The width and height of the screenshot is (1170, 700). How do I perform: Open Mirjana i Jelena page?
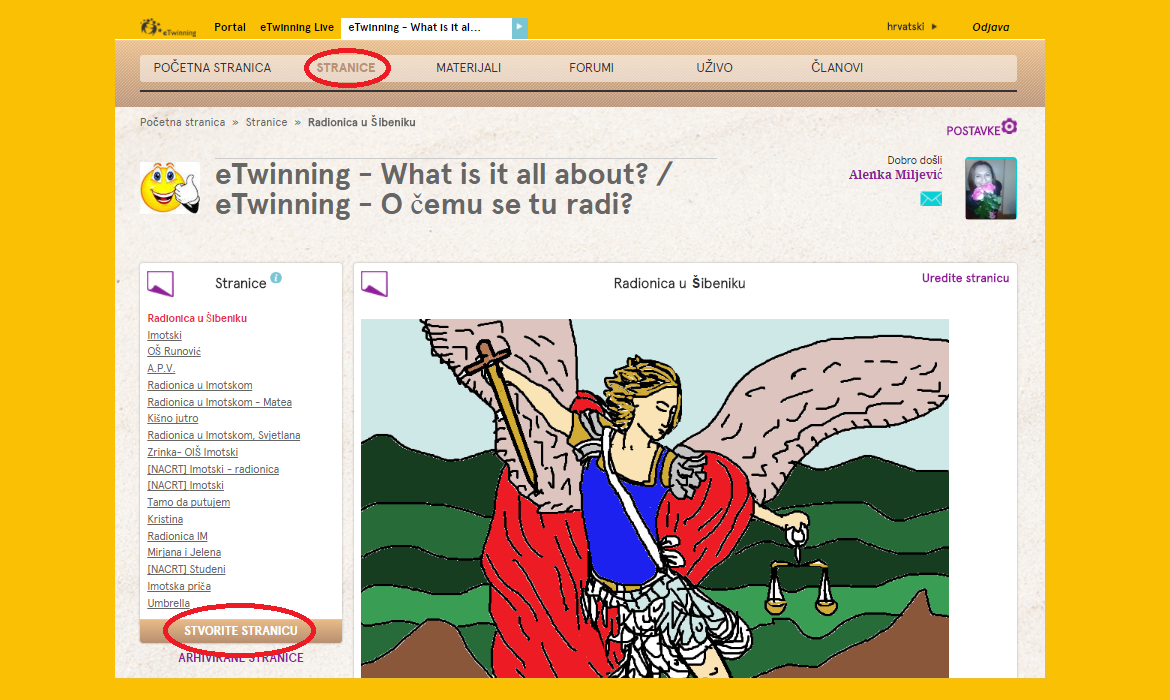click(x=184, y=552)
